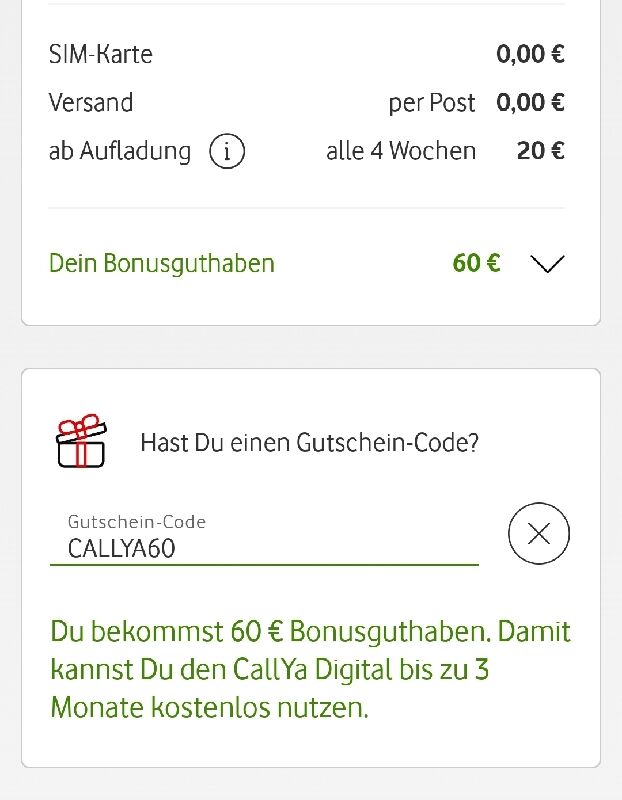Viewport: 622px width, 800px height.
Task: Click the Versand row label
Action: pyautogui.click(x=91, y=103)
